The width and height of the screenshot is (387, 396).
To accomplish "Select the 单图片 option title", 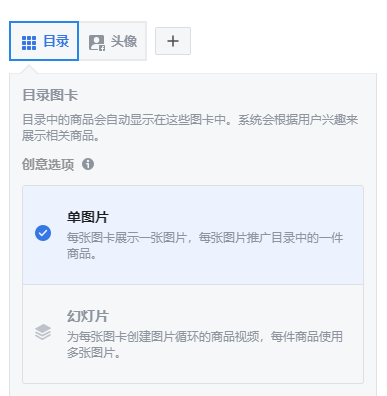I will 88,217.
